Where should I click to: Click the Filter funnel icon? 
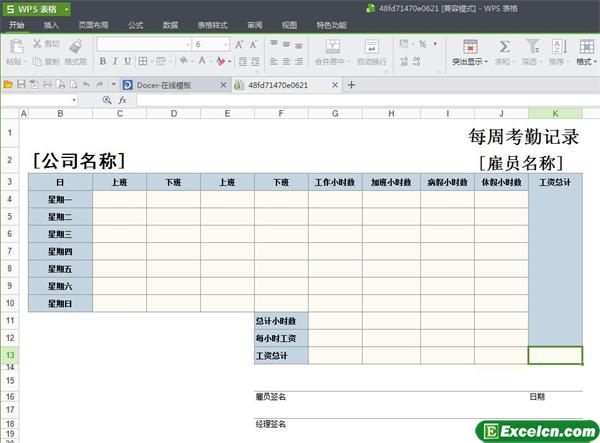coord(532,47)
